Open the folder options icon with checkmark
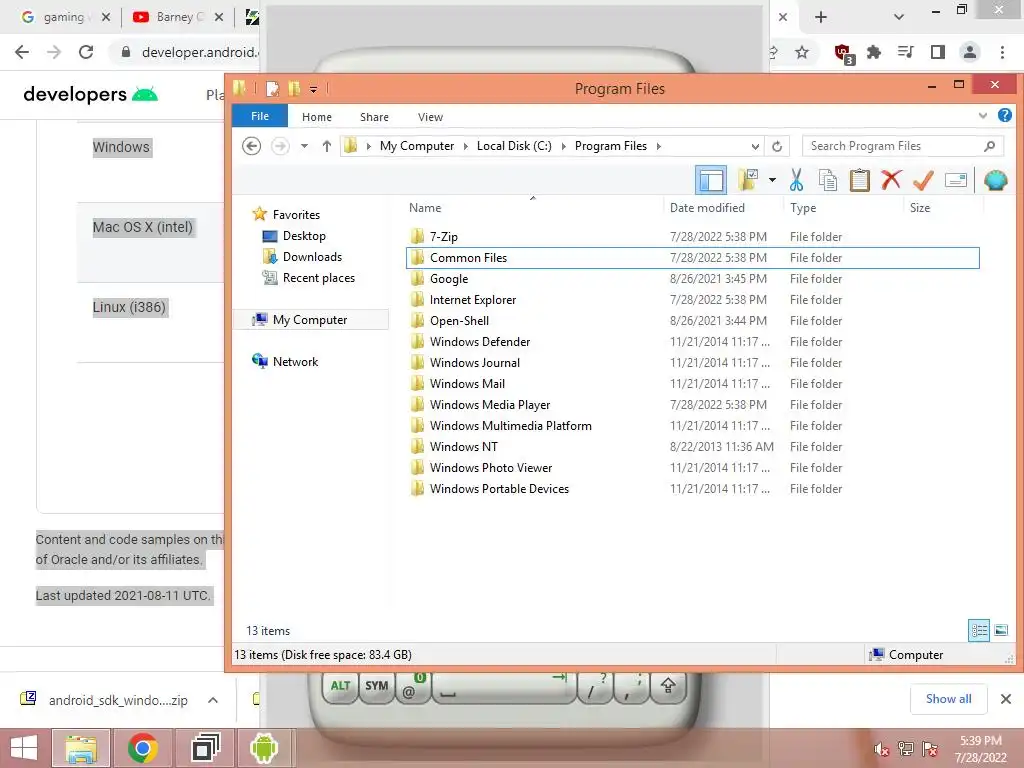 pyautogui.click(x=747, y=180)
